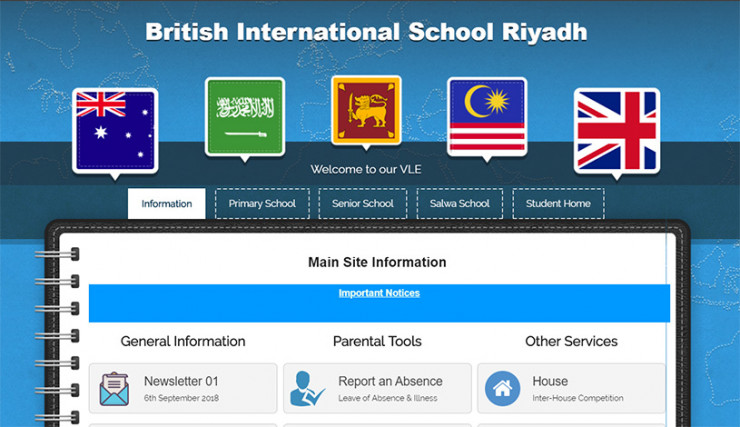Image resolution: width=740 pixels, height=427 pixels.
Task: Click the Inter-House Competition text
Action: tap(578, 398)
